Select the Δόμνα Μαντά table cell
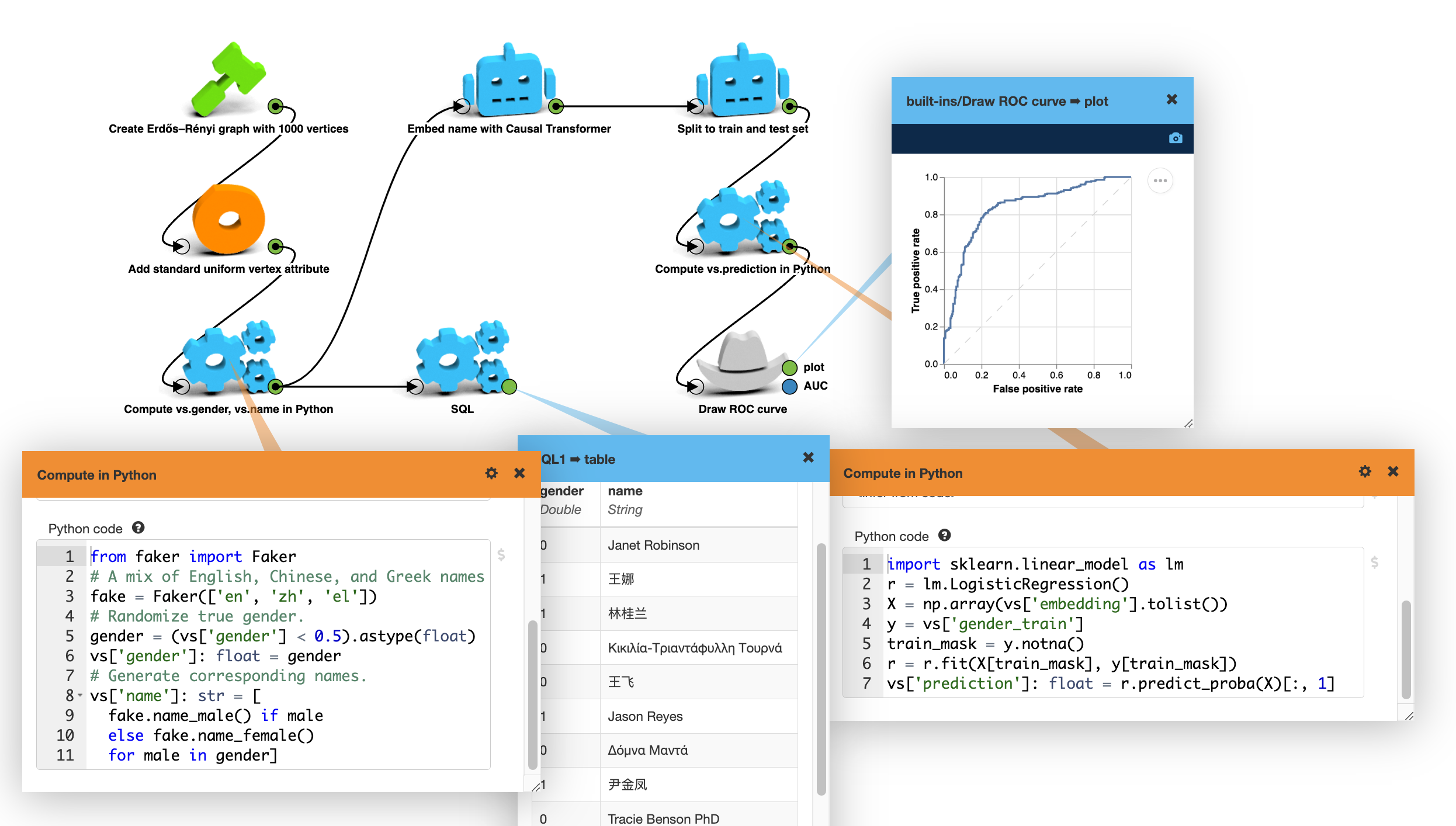 coord(698,750)
